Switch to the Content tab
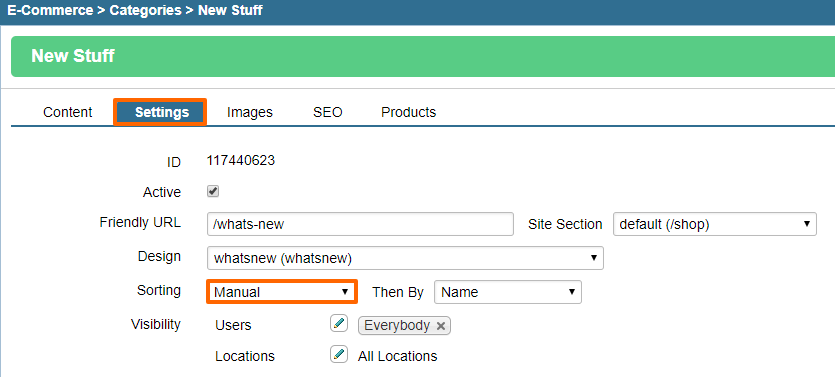835x377 pixels. click(x=68, y=112)
